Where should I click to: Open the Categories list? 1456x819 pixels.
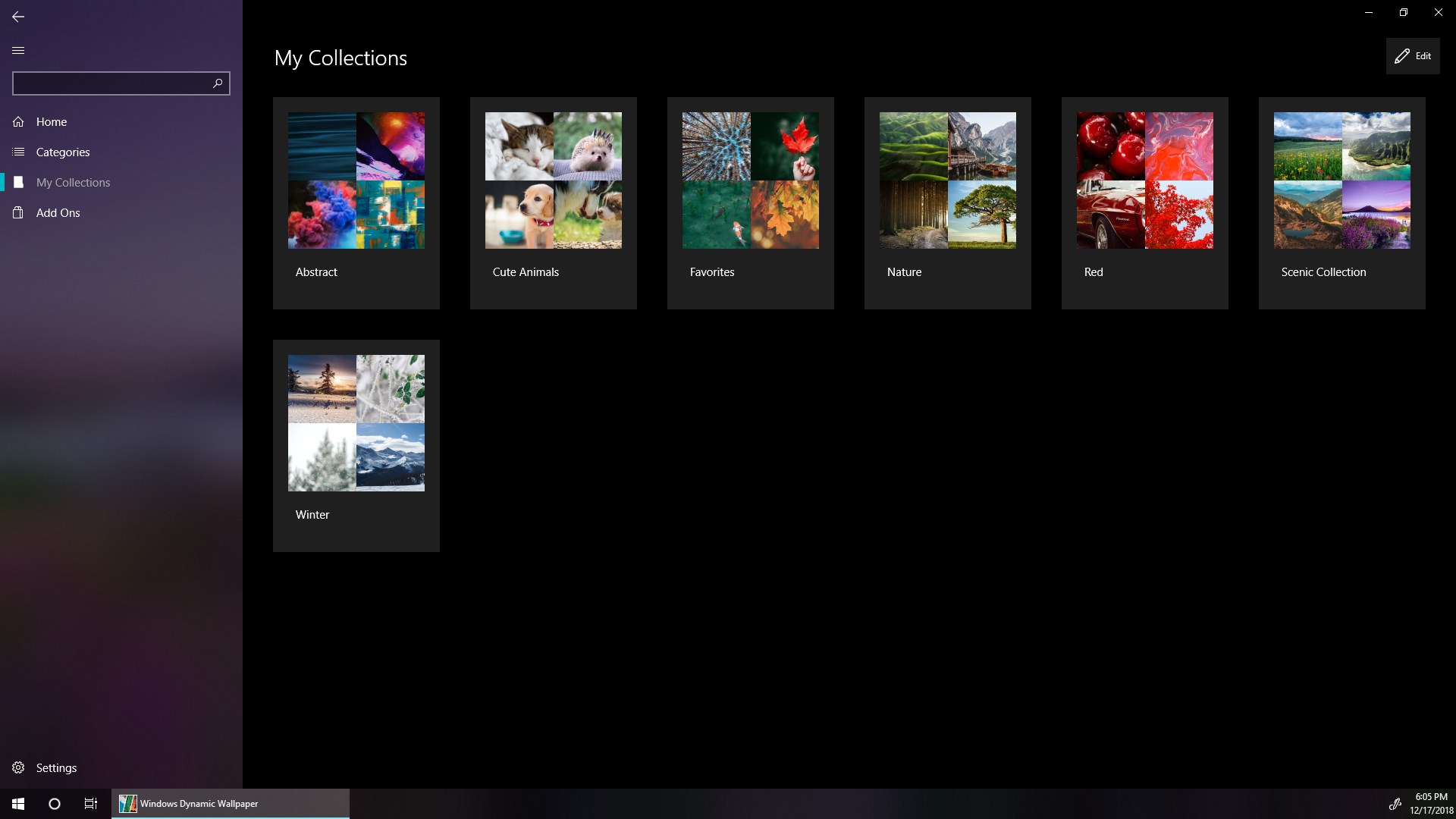click(62, 152)
